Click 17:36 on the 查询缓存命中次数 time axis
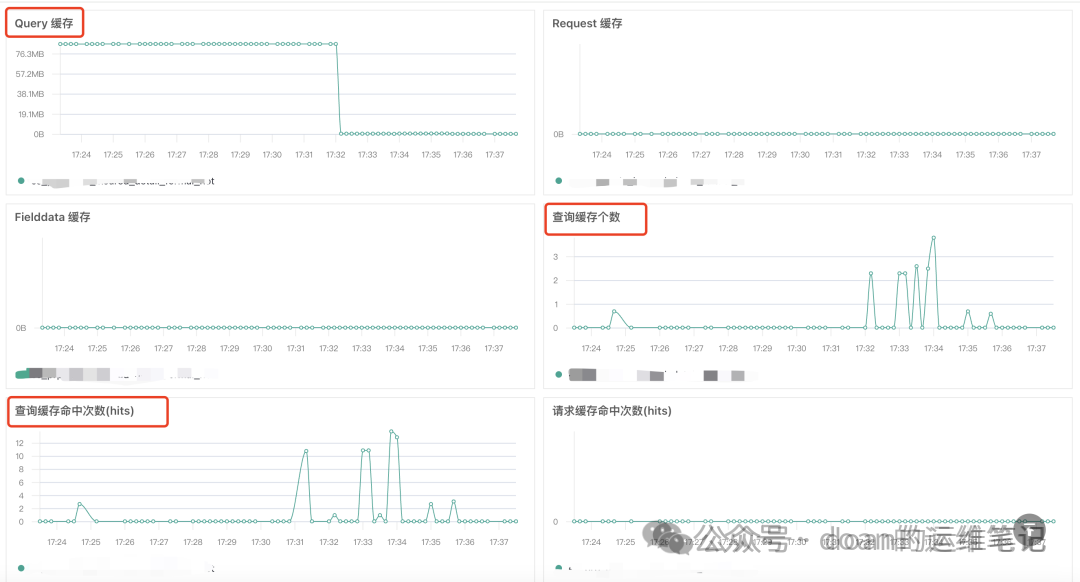This screenshot has width=1080, height=582. point(465,542)
